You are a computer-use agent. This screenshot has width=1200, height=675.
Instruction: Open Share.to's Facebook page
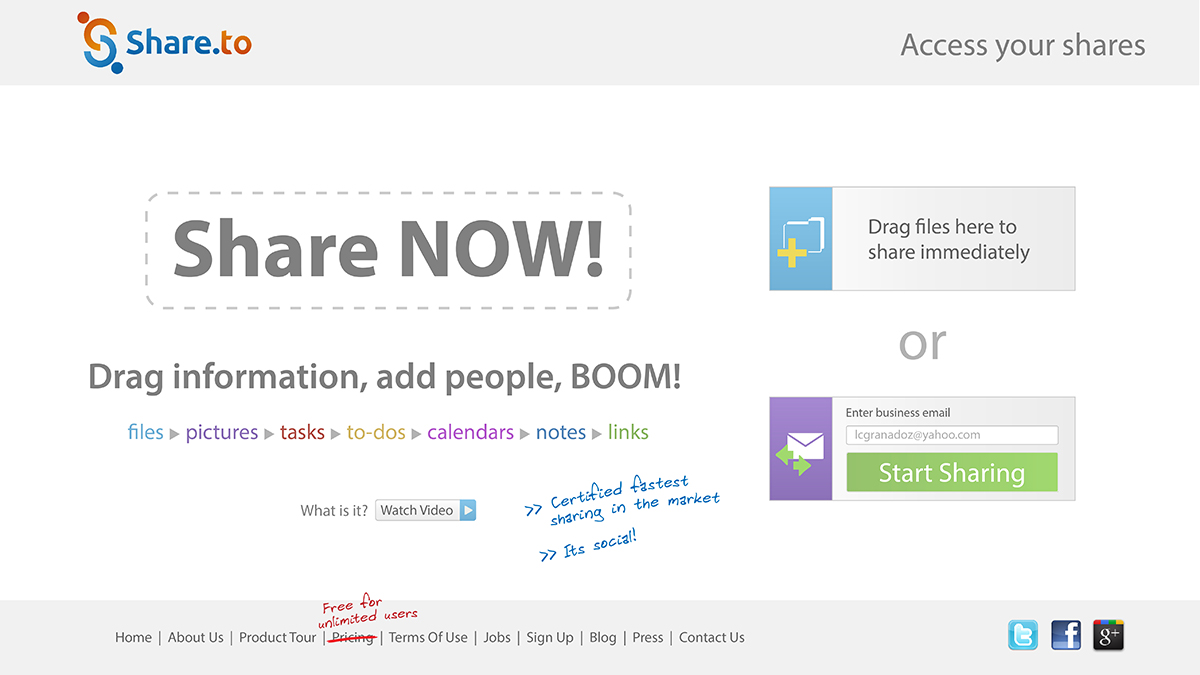[x=1065, y=635]
